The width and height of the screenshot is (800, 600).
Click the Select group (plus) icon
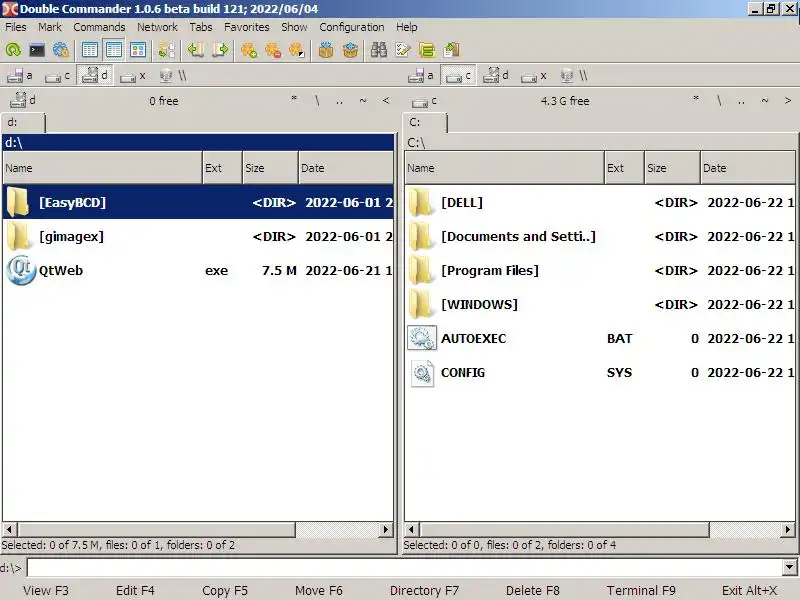click(x=248, y=50)
